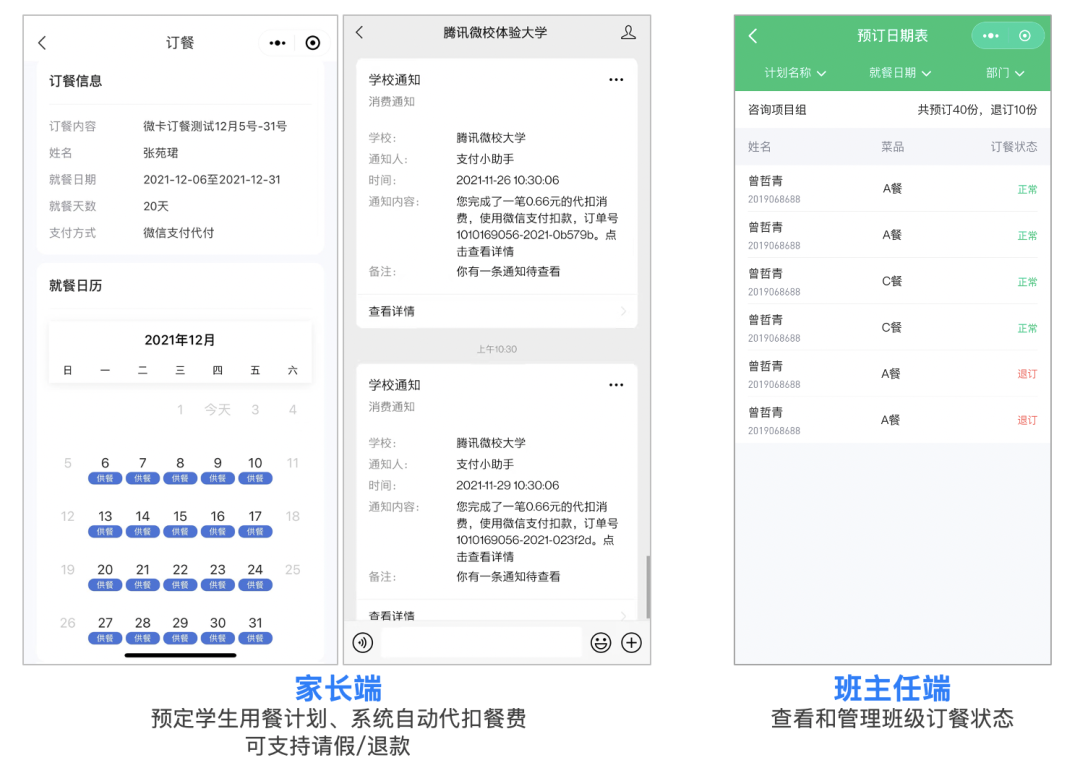Tap the chat message input field
The width and height of the screenshot is (1080, 773).
click(480, 643)
